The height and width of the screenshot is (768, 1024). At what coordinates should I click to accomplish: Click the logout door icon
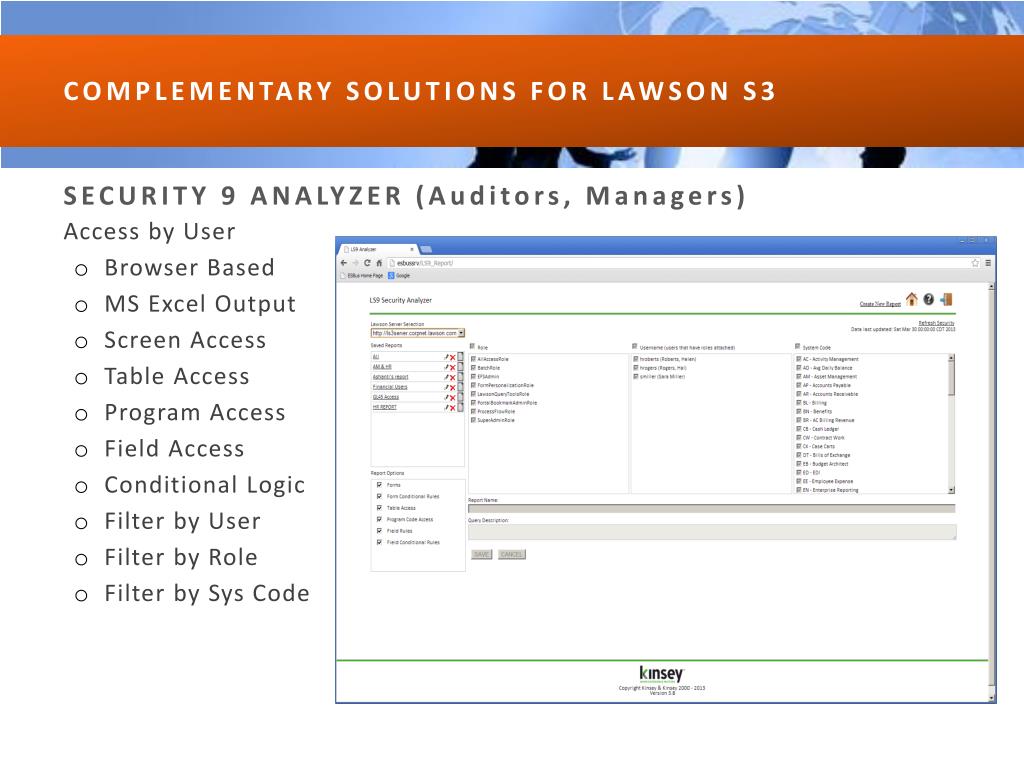[x=946, y=299]
